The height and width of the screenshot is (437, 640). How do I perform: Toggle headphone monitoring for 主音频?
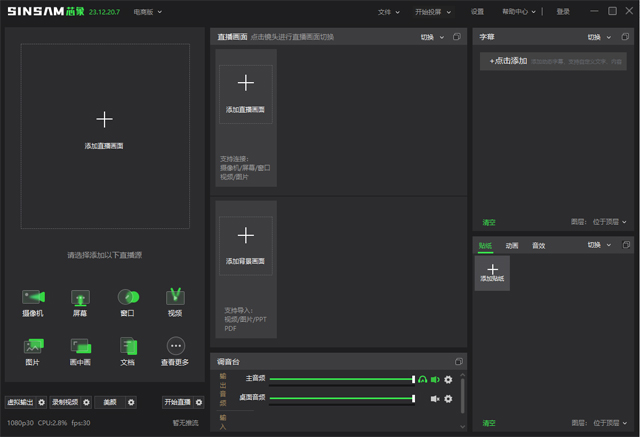tap(422, 380)
